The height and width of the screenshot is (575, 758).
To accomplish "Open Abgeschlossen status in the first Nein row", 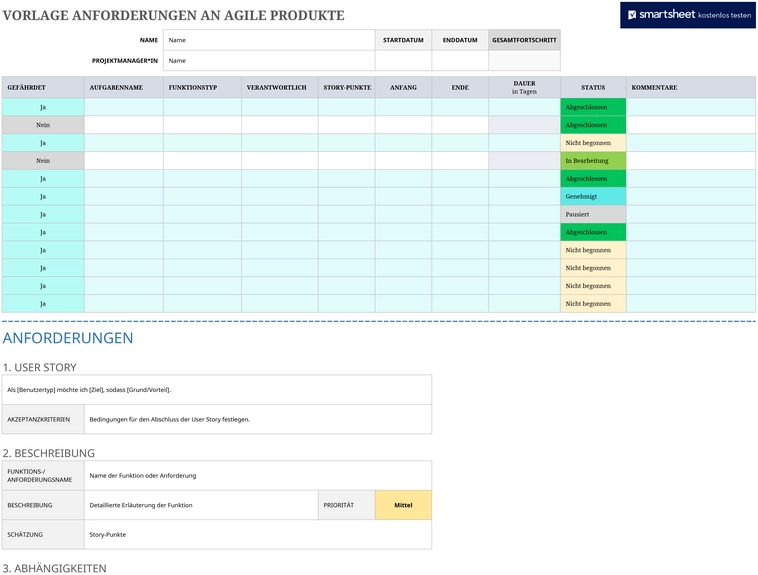I will 593,125.
